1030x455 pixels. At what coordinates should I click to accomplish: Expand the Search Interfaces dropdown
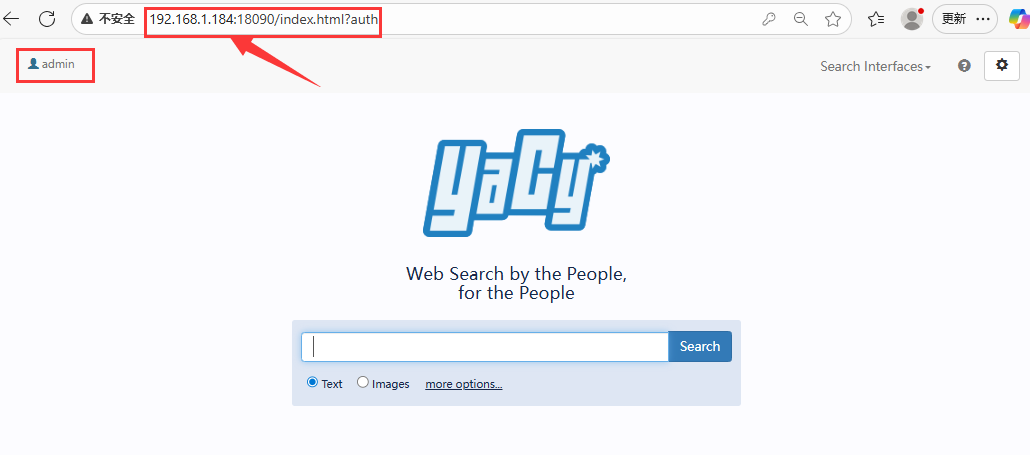875,66
